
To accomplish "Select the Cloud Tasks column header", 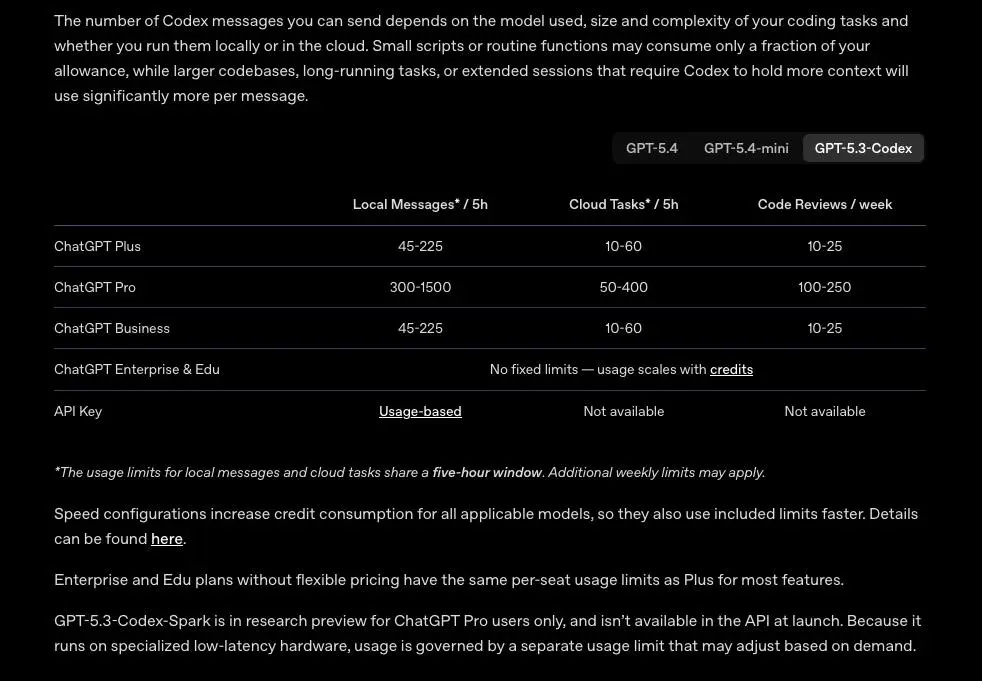I will pos(623,204).
